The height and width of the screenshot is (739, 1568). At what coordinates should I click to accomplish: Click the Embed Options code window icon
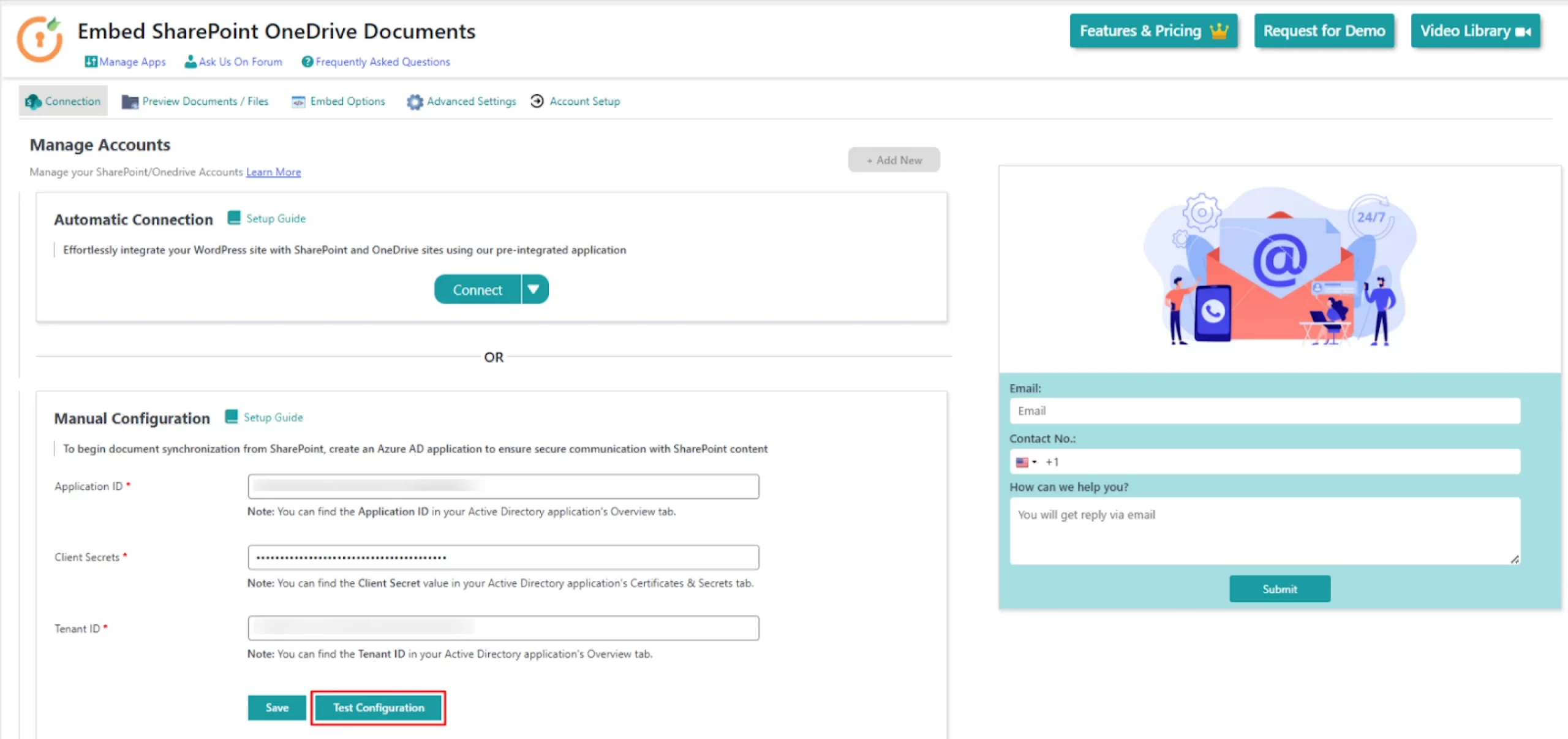(298, 102)
